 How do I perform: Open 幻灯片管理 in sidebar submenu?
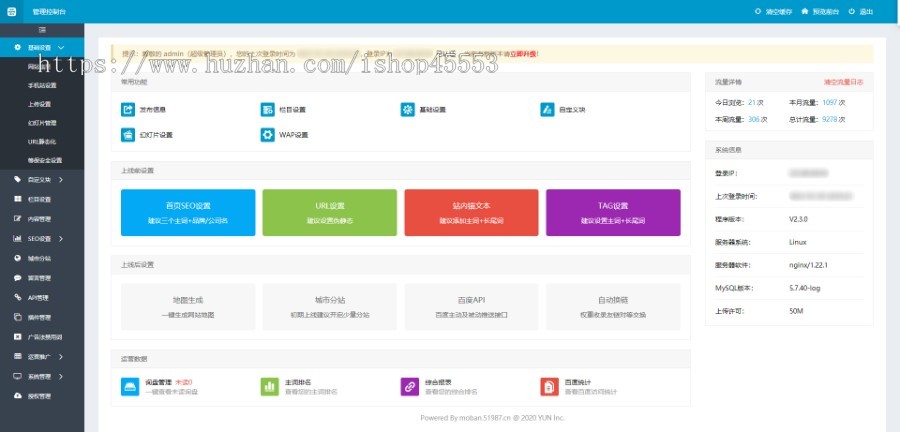point(42,123)
